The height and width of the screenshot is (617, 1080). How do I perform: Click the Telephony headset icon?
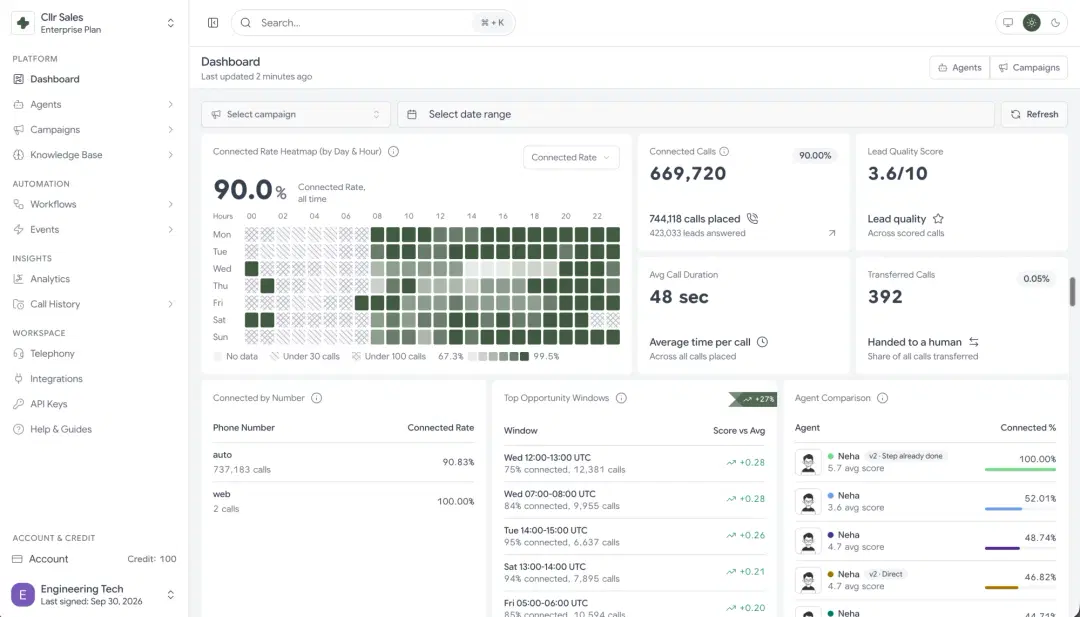(19, 353)
